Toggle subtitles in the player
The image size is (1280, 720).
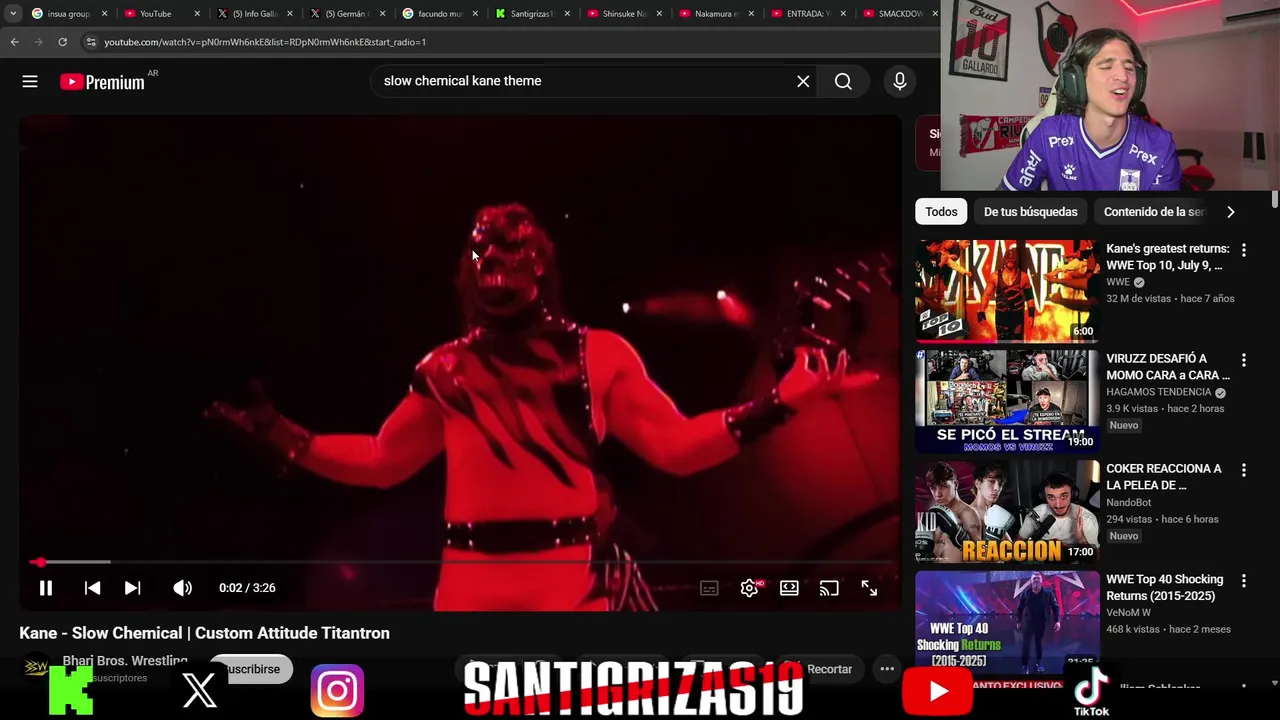[709, 588]
